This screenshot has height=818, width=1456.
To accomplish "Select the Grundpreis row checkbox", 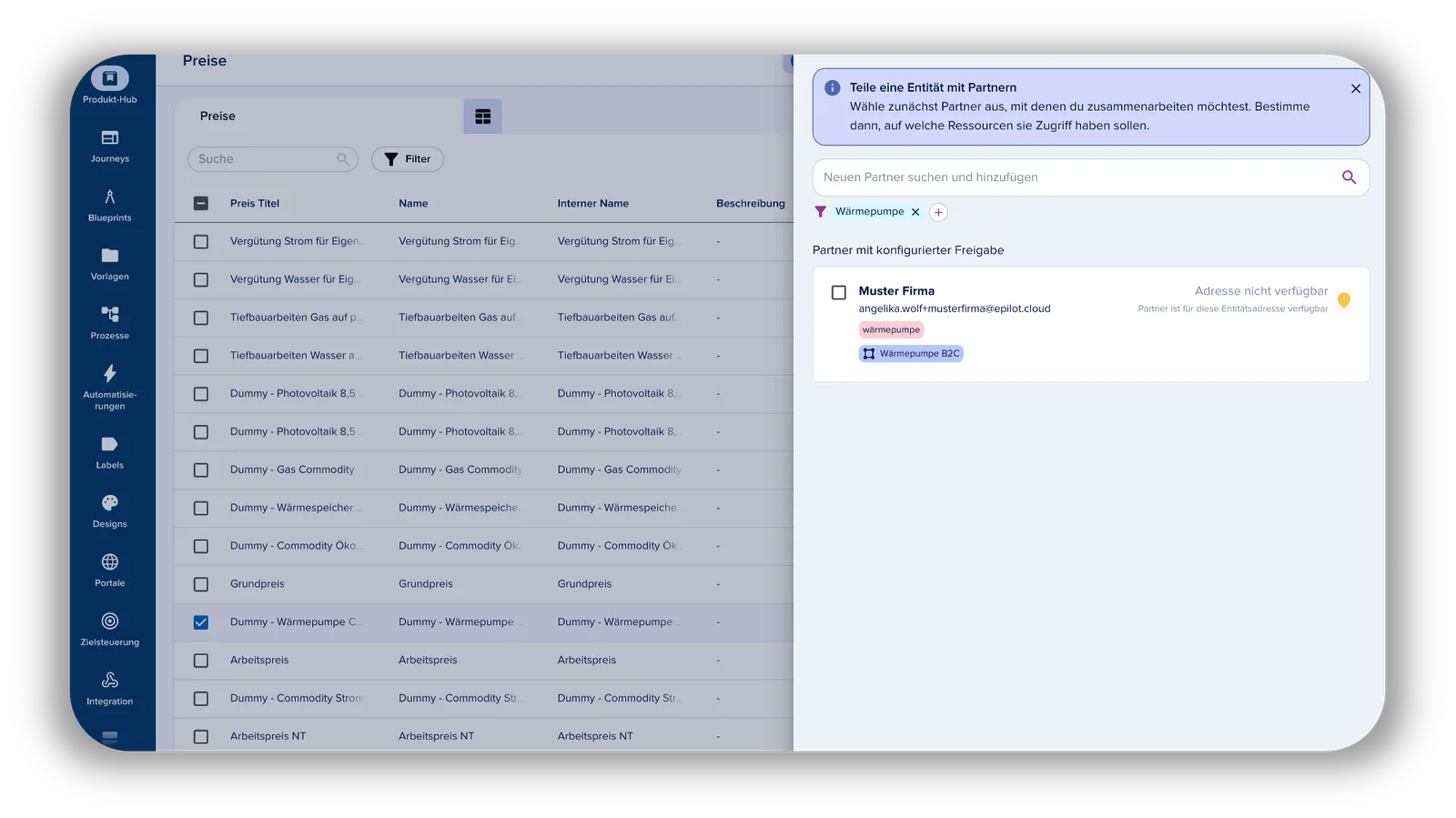I will pyautogui.click(x=201, y=584).
